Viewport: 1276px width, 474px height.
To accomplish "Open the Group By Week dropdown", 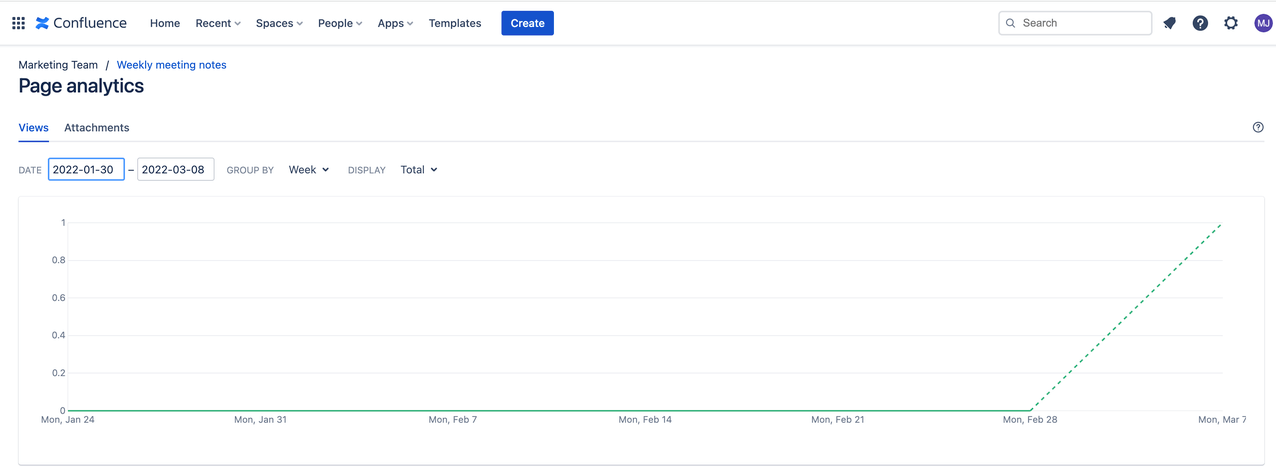I will click(308, 170).
